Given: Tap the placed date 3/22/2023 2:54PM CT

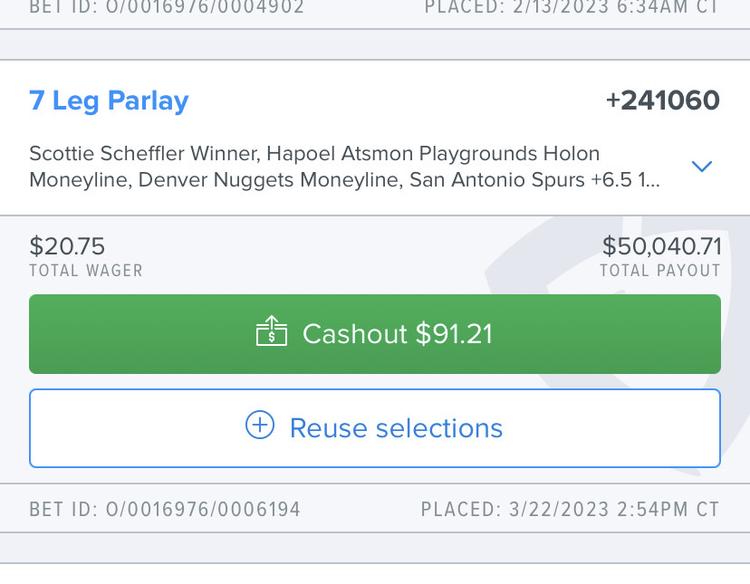Looking at the screenshot, I should pyautogui.click(x=570, y=509).
